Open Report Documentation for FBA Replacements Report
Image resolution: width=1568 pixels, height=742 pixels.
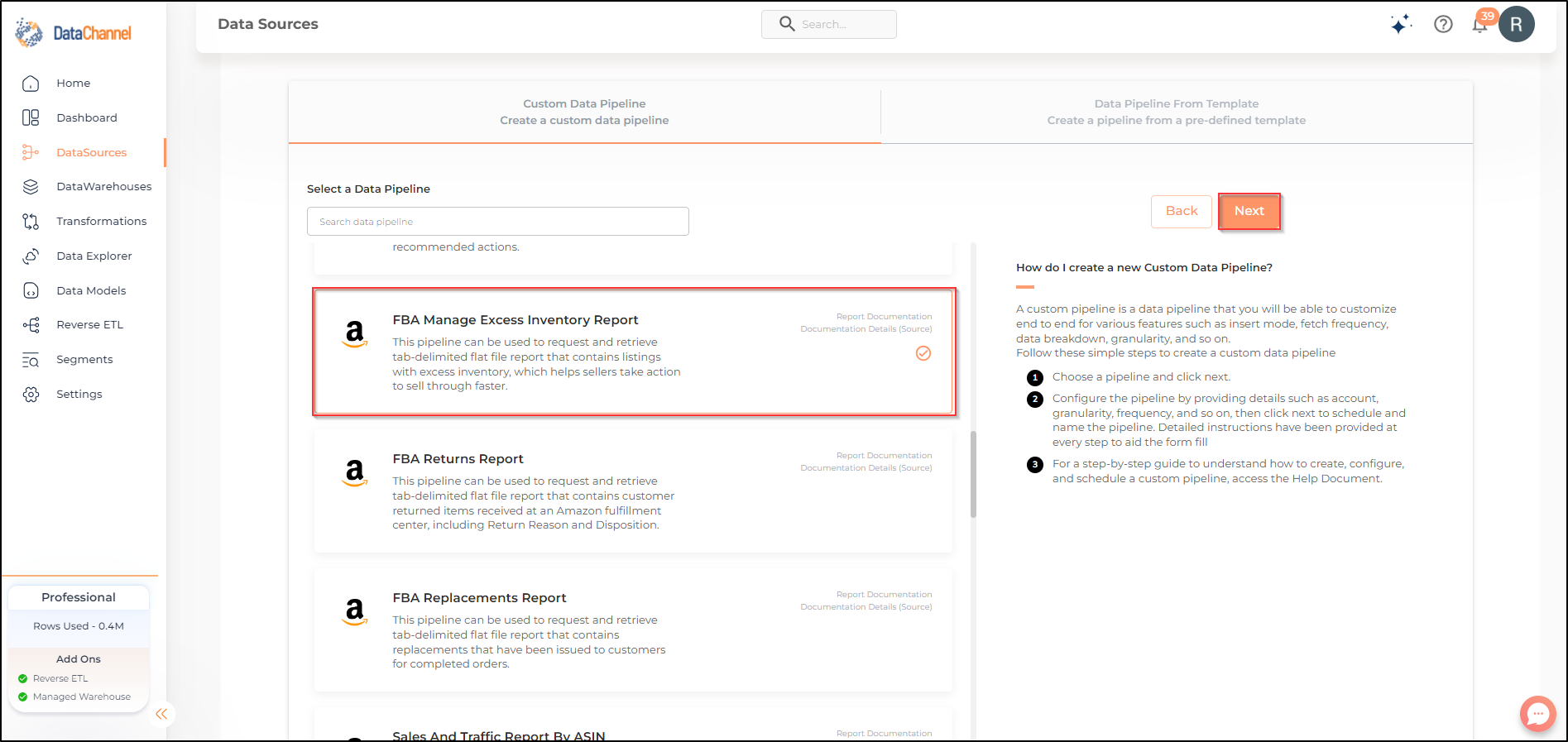click(884, 595)
